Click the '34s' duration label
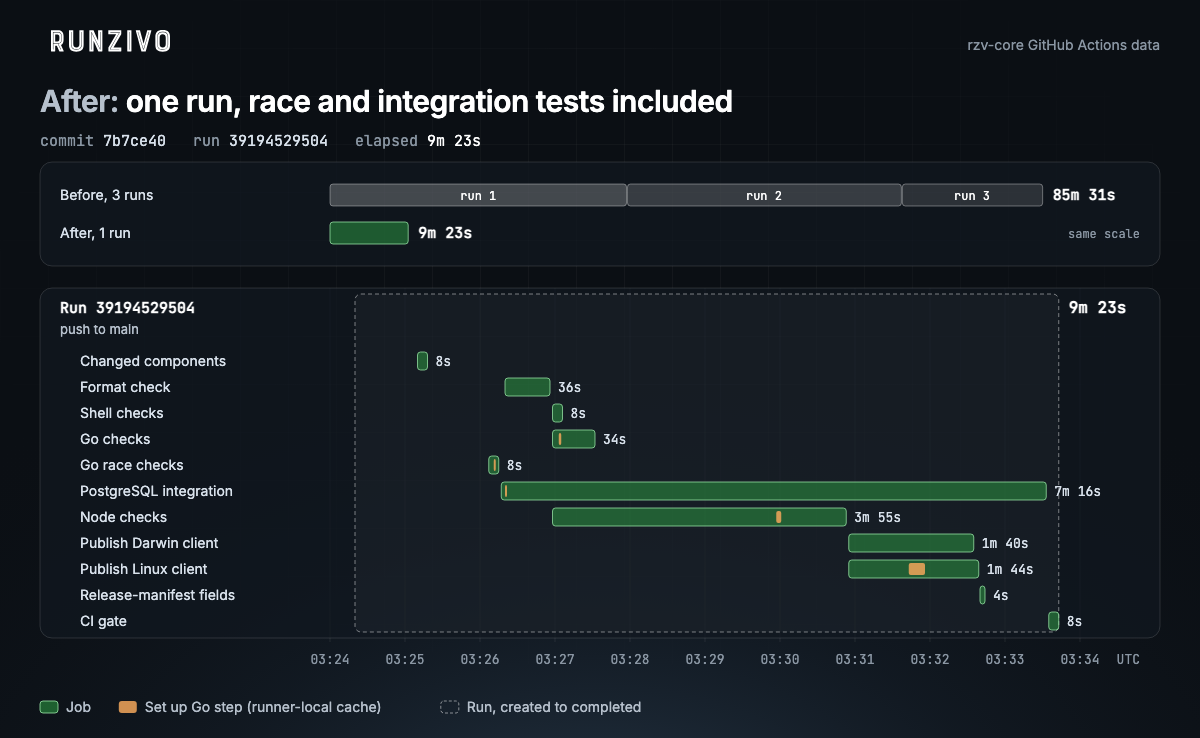This screenshot has height=738, width=1200. pyautogui.click(x=615, y=439)
